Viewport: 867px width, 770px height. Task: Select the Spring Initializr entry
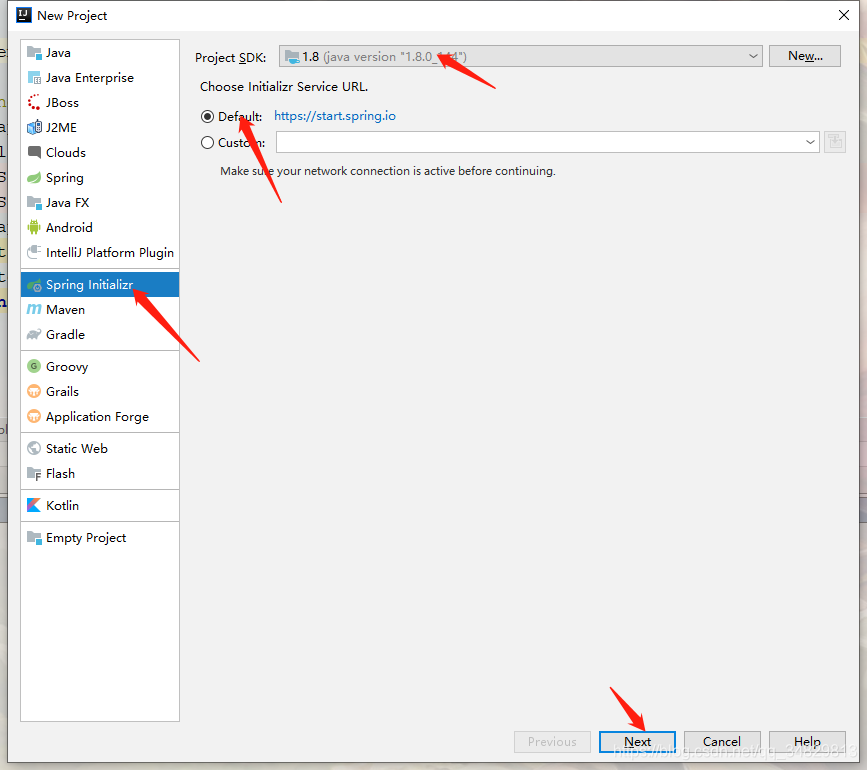pos(100,285)
